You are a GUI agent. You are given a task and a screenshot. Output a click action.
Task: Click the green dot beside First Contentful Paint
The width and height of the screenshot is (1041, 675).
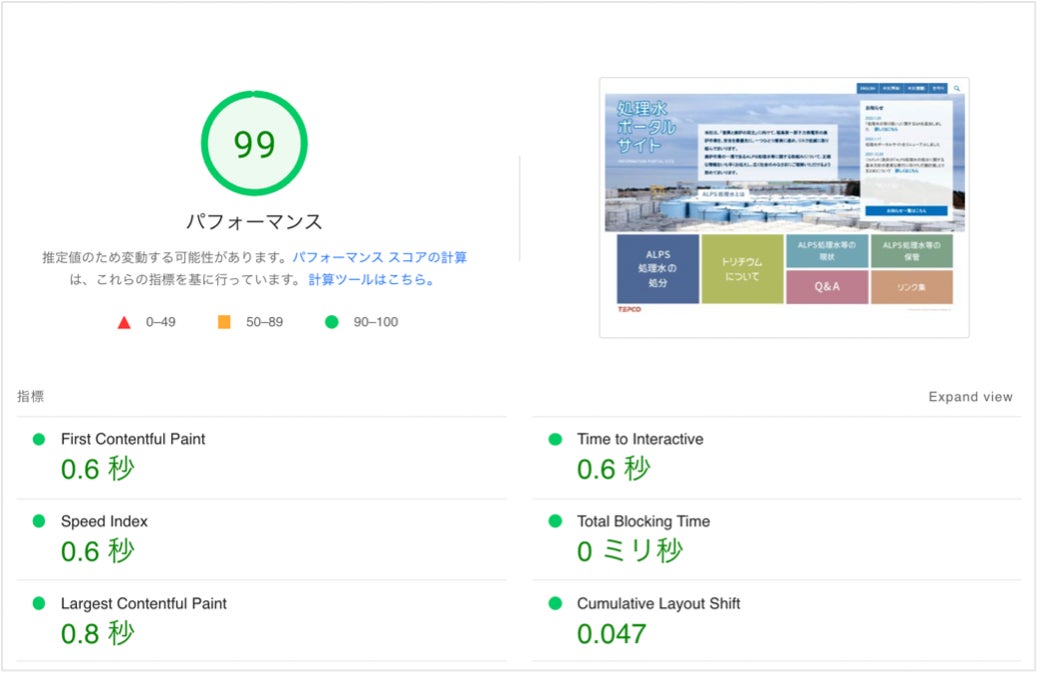[x=39, y=439]
